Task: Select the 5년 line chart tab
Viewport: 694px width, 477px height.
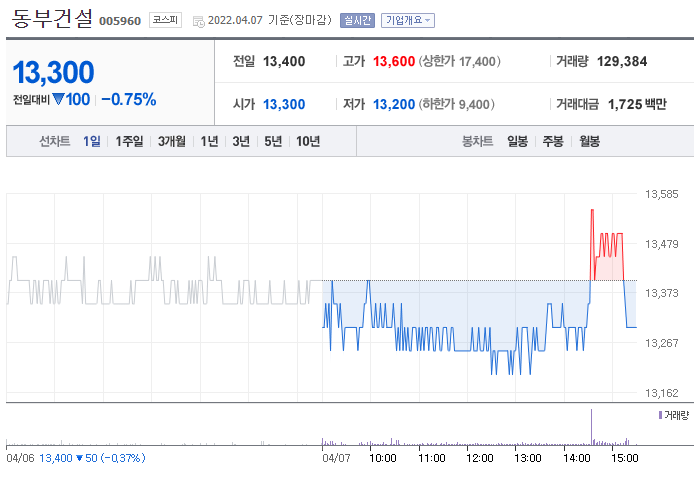Action: pyautogui.click(x=273, y=141)
